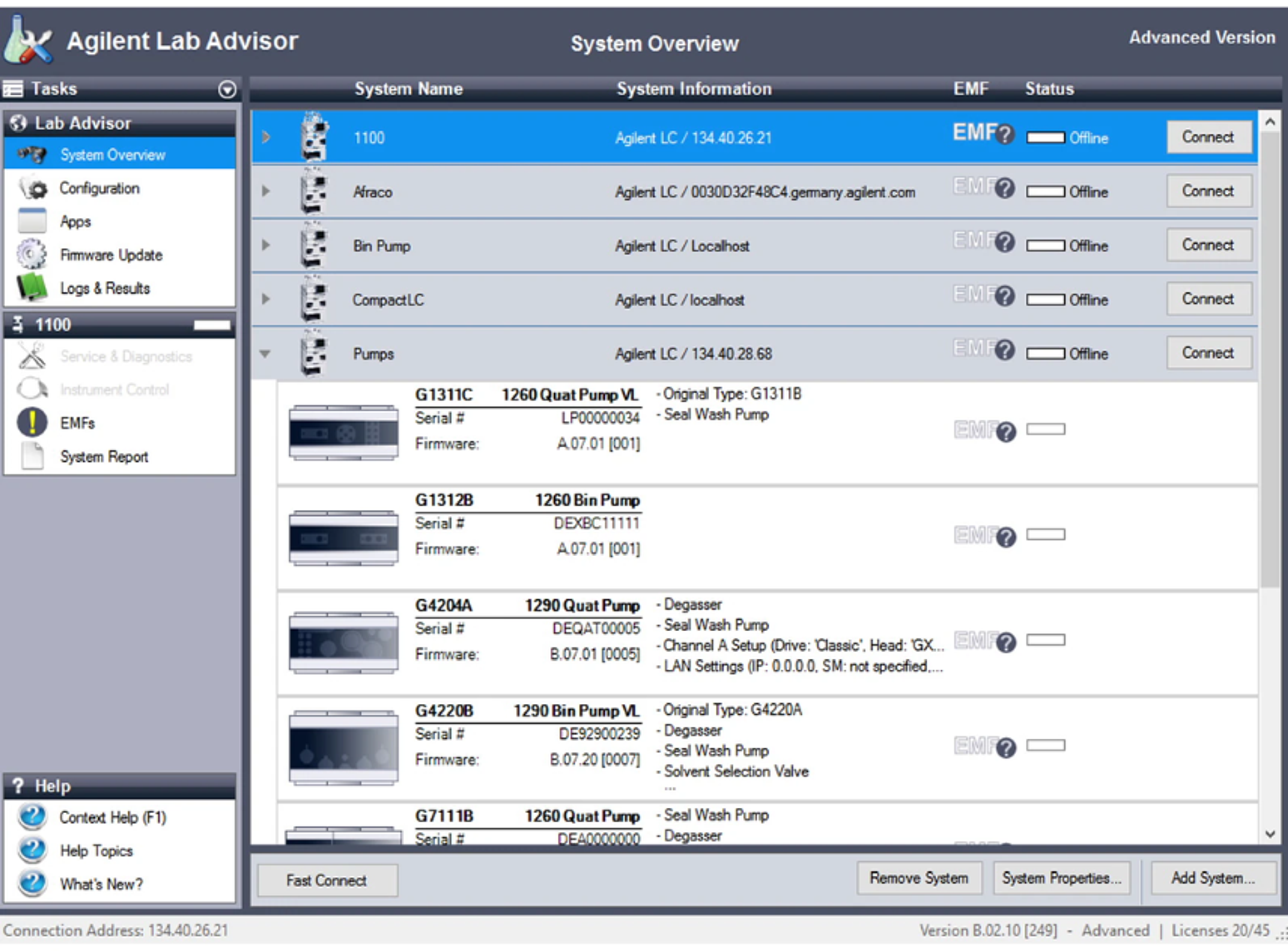The width and height of the screenshot is (1288, 951).
Task: Open Logs & Results book icon
Action: (32, 287)
